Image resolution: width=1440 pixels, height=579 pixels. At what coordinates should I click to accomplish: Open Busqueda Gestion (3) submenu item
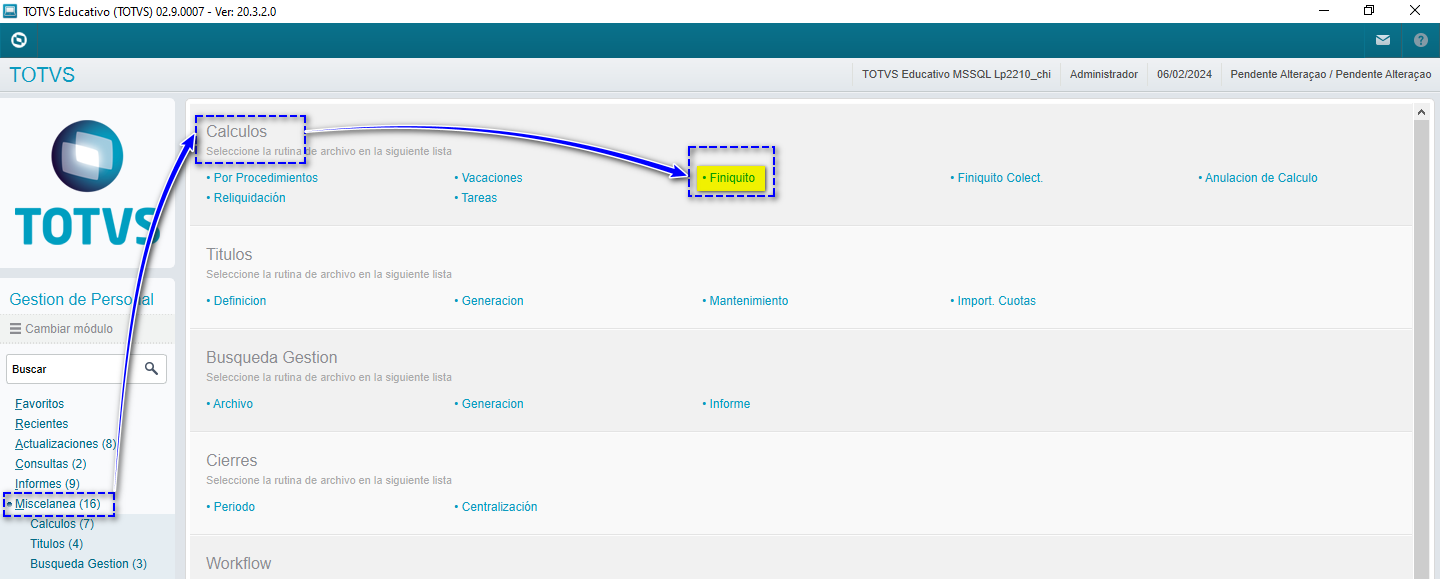[88, 564]
